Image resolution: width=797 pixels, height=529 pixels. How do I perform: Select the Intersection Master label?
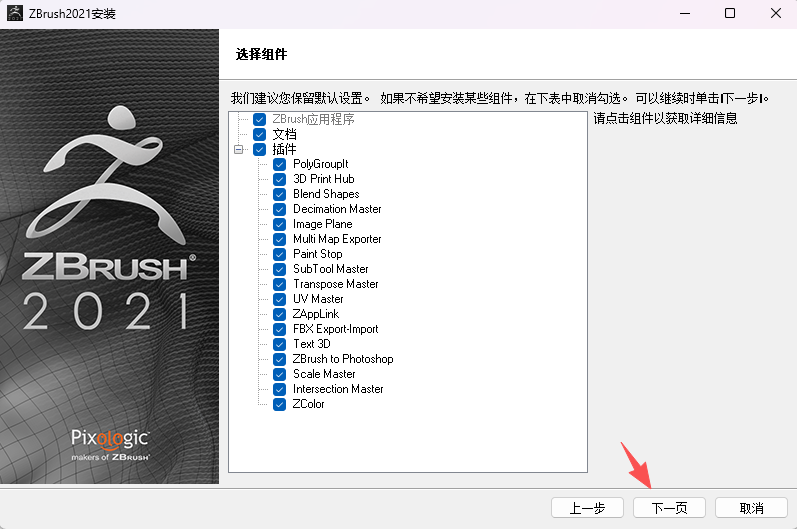click(x=338, y=389)
